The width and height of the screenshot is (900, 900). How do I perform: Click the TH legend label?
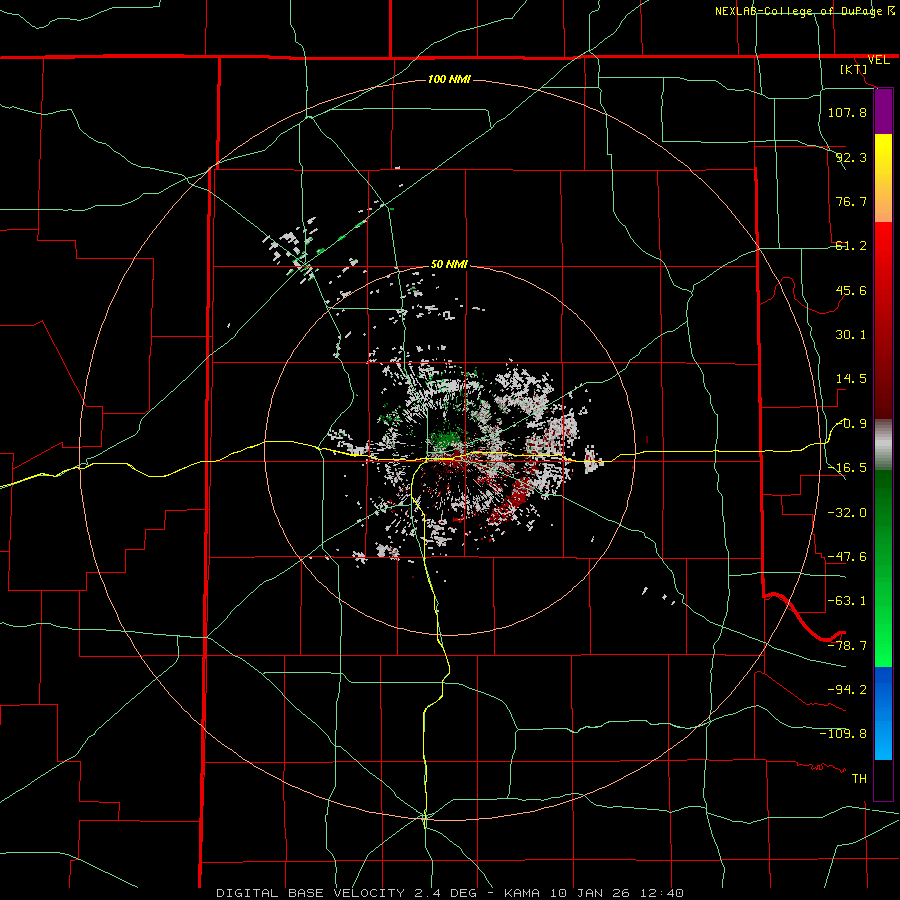[859, 779]
